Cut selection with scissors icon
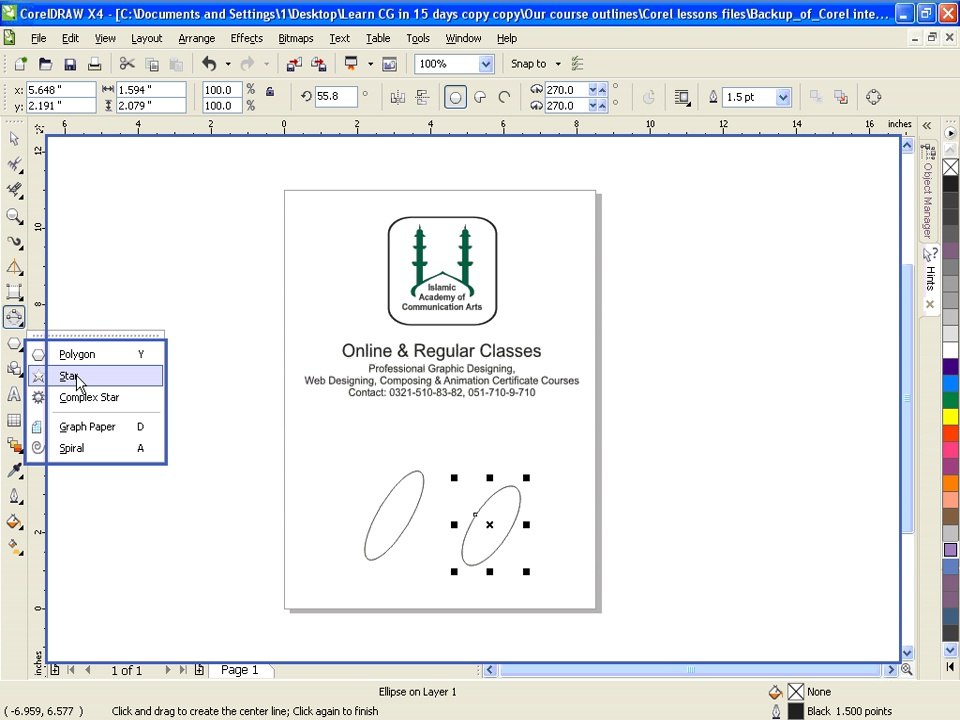The width and height of the screenshot is (960, 720). point(127,64)
